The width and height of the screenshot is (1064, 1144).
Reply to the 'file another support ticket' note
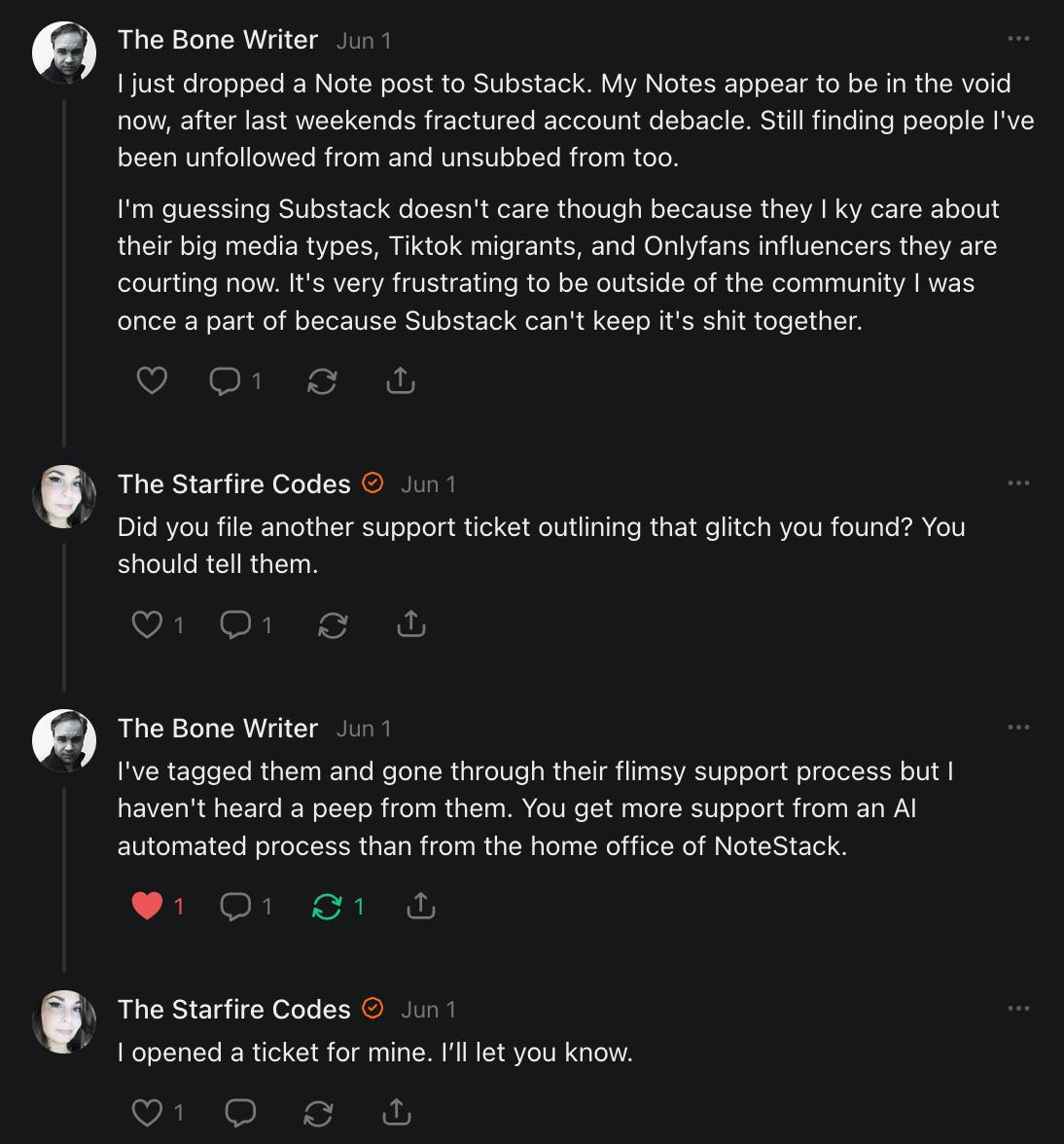(x=235, y=625)
